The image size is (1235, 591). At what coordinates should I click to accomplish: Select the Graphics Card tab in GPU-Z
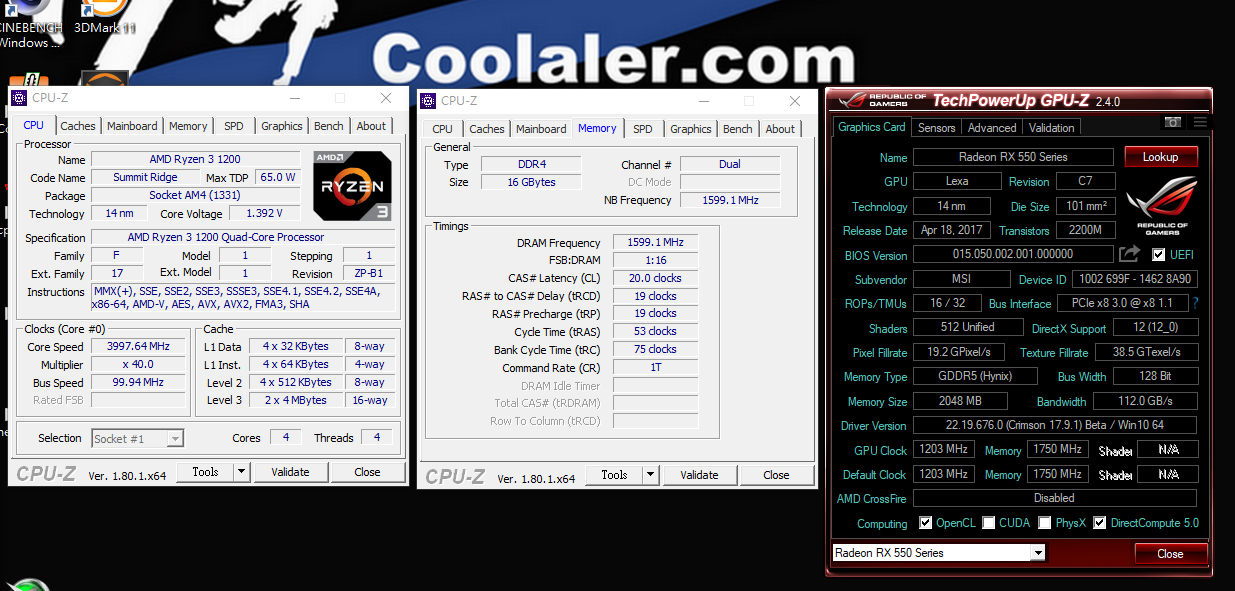point(872,127)
